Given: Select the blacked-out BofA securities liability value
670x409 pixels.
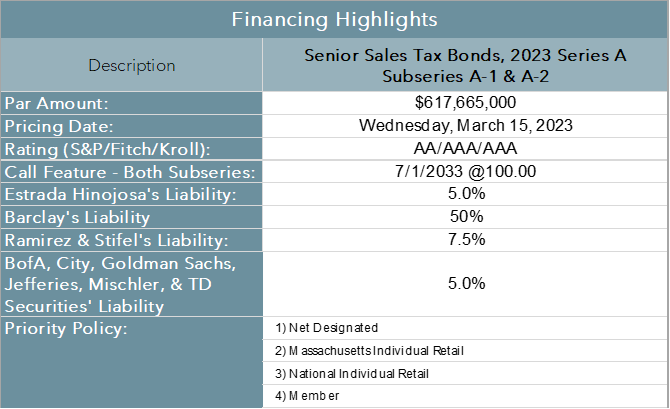Looking at the screenshot, I should (x=465, y=285).
